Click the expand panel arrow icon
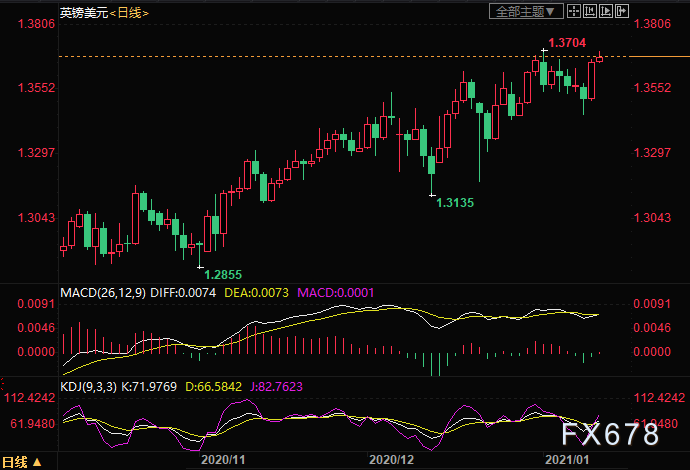 (x=622, y=11)
